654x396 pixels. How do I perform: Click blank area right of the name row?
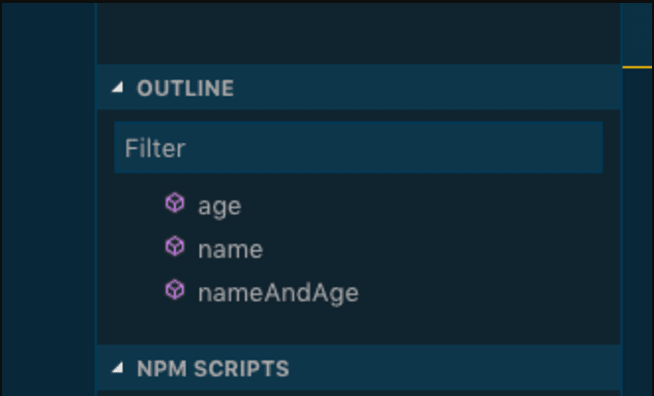click(441, 248)
